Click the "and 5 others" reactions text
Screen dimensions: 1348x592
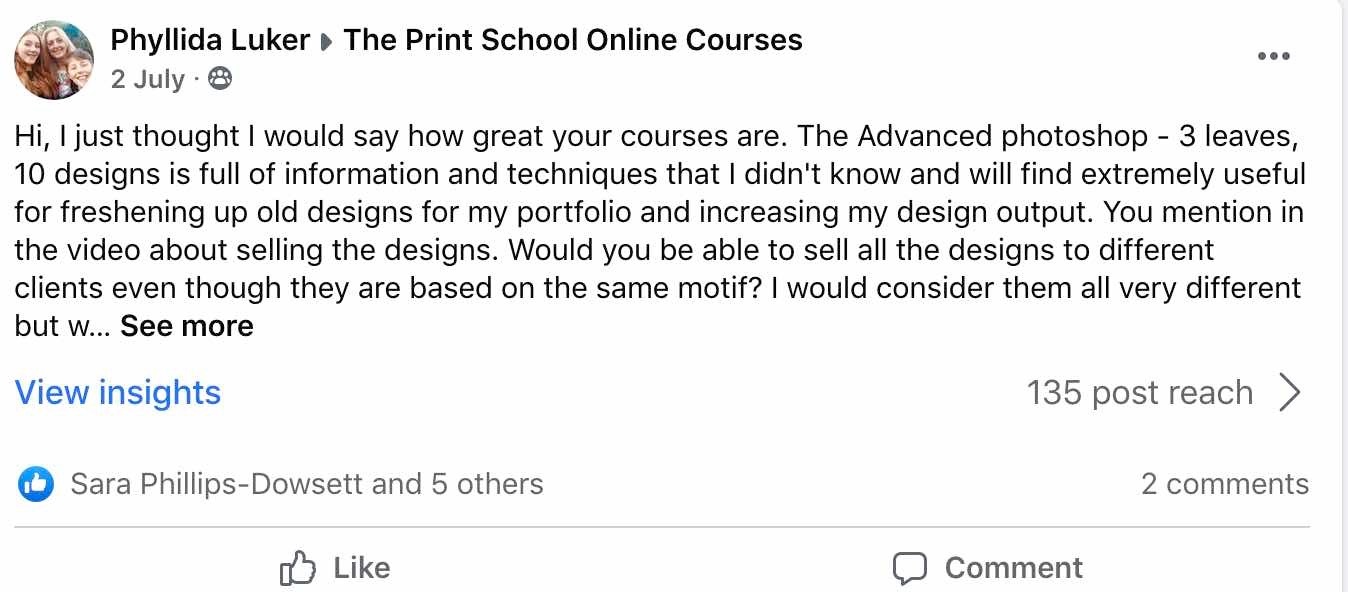click(457, 485)
